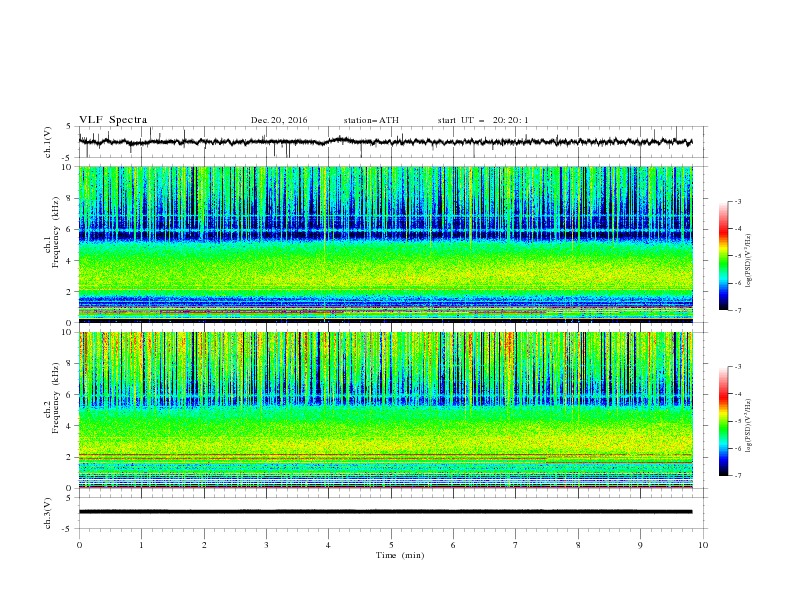This screenshot has height=612, width=792.
Task: Click the time axis tick label "4"
Action: point(328,545)
